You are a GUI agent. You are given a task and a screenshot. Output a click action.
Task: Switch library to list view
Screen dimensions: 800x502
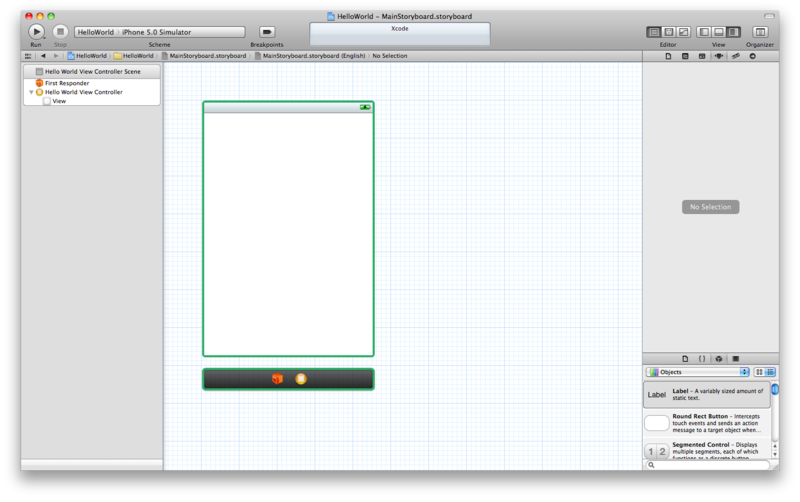(770, 372)
